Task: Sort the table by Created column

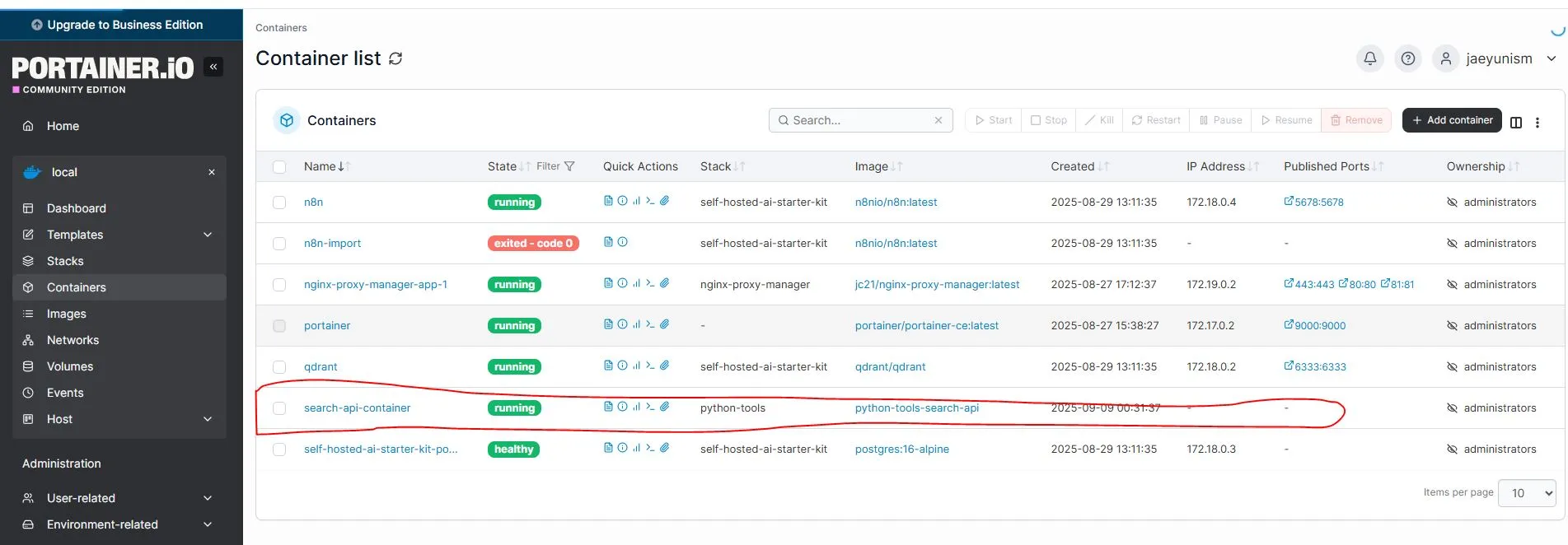Action: click(x=1080, y=166)
